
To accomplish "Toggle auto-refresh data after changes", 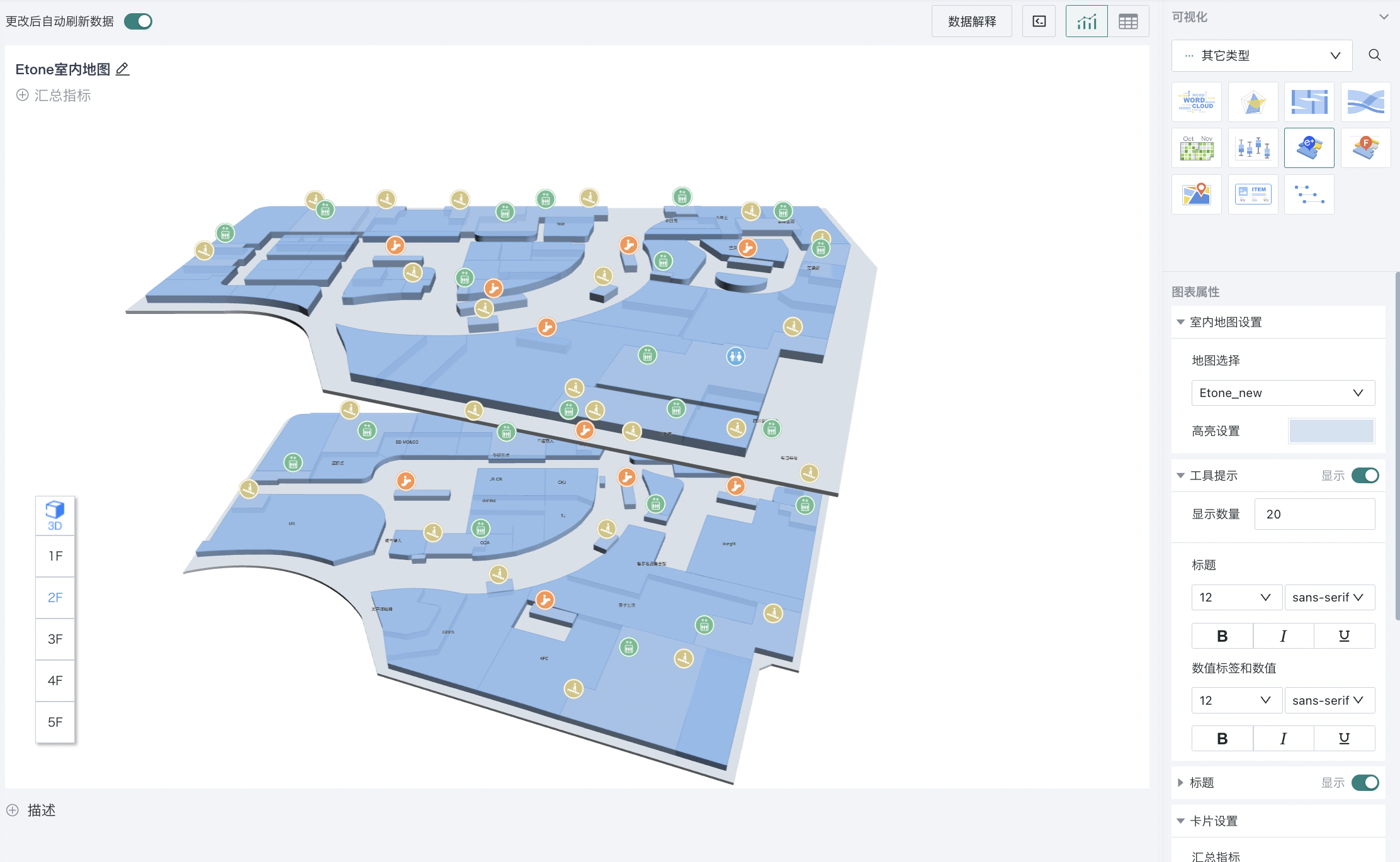I will pyautogui.click(x=138, y=21).
